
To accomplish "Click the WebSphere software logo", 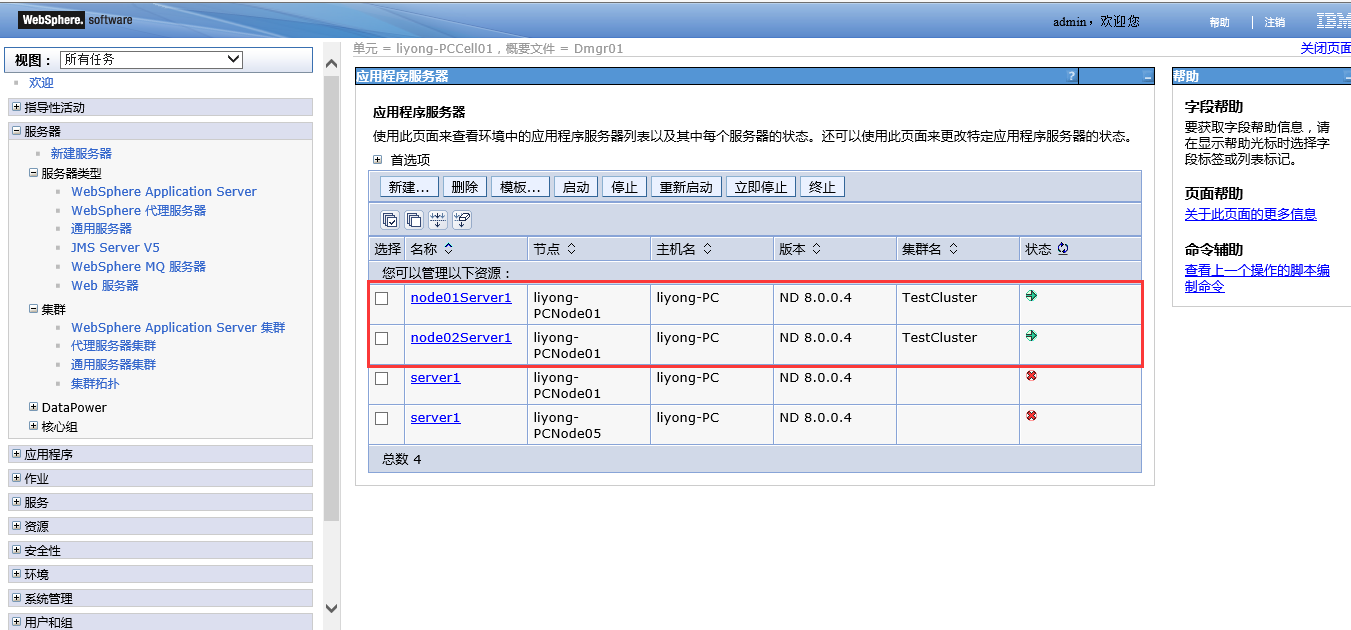I will pyautogui.click(x=76, y=20).
